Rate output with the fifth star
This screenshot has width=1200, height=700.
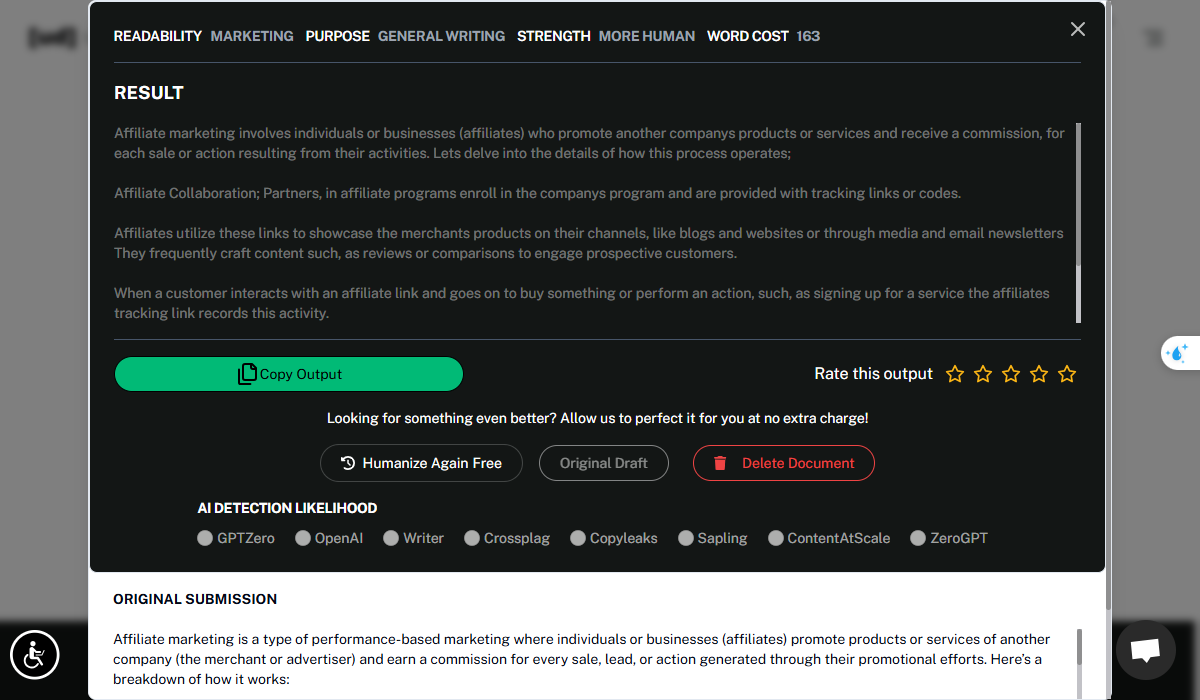click(x=1067, y=374)
